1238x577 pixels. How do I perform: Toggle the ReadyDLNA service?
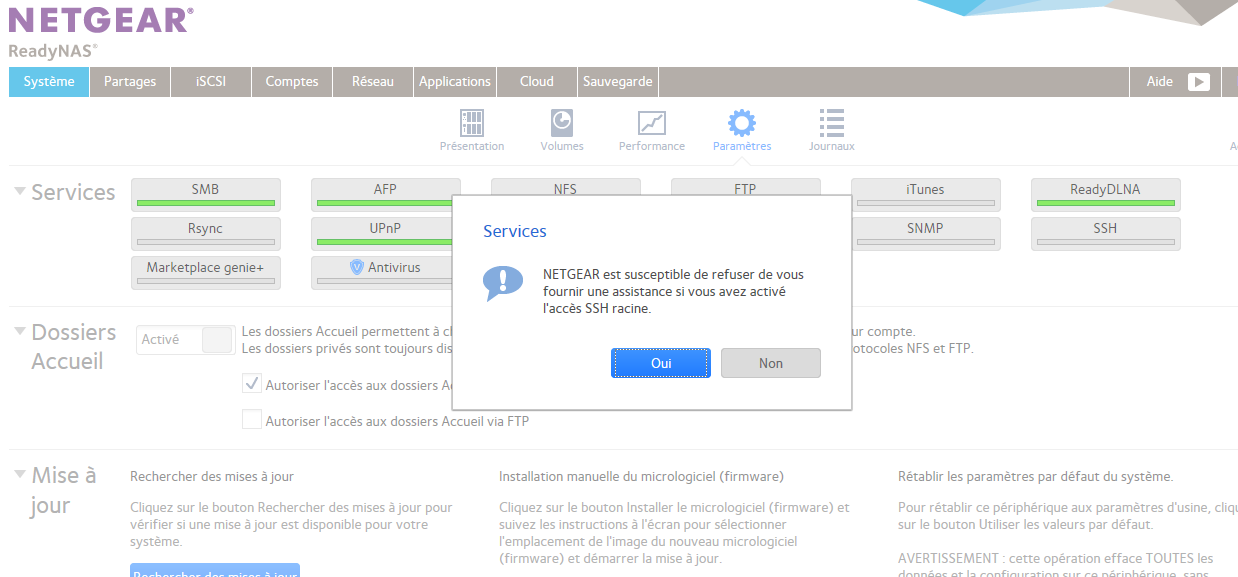click(x=1106, y=194)
